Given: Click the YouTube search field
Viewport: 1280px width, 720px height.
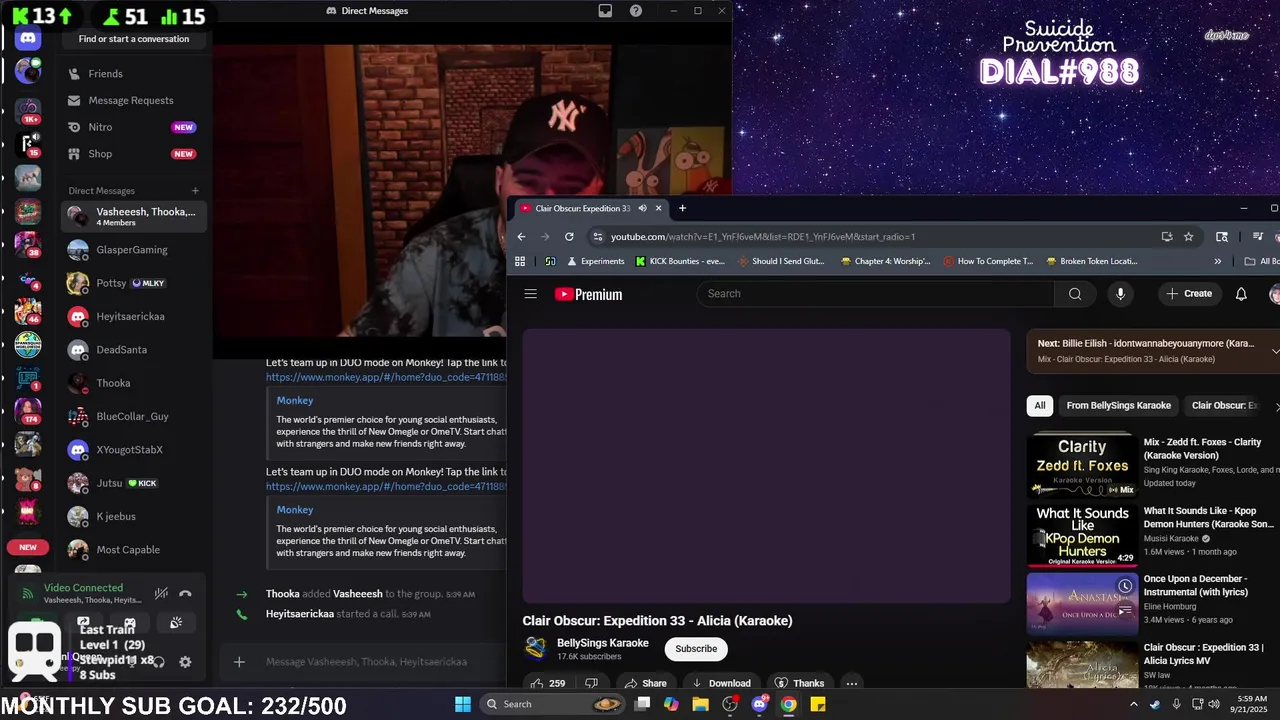Looking at the screenshot, I should pos(876,294).
